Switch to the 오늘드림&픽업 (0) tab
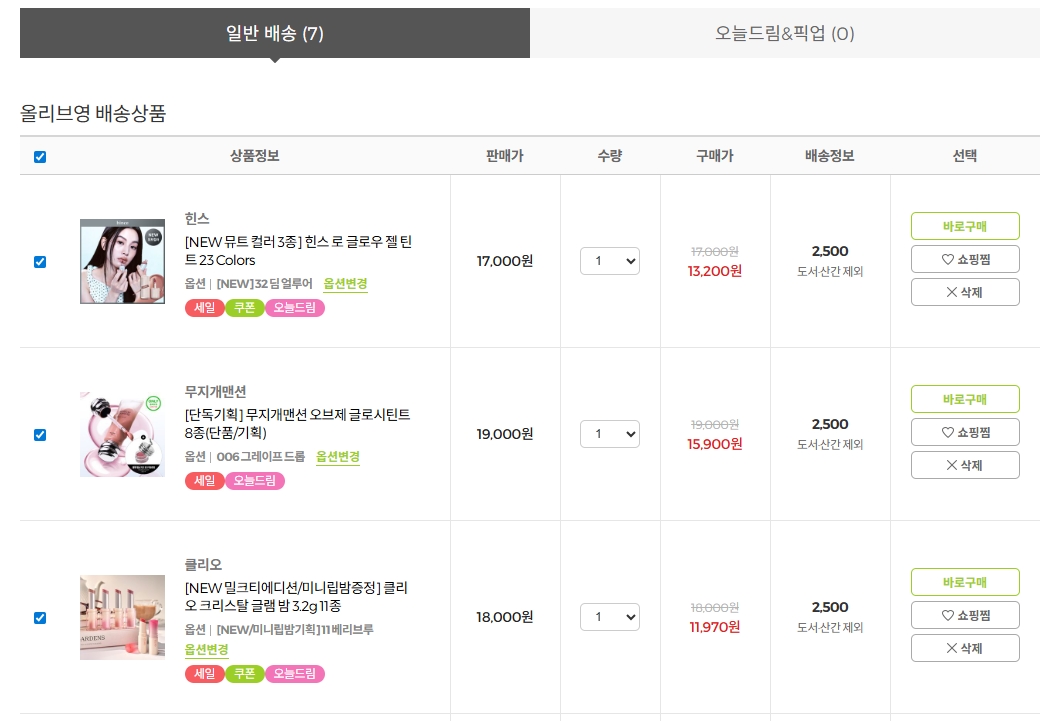Screen dimensions: 1044x721 (784, 34)
